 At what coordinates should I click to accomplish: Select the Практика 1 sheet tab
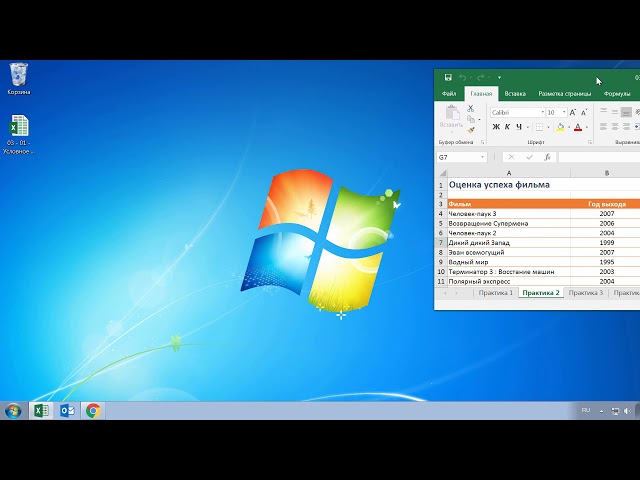click(x=496, y=293)
